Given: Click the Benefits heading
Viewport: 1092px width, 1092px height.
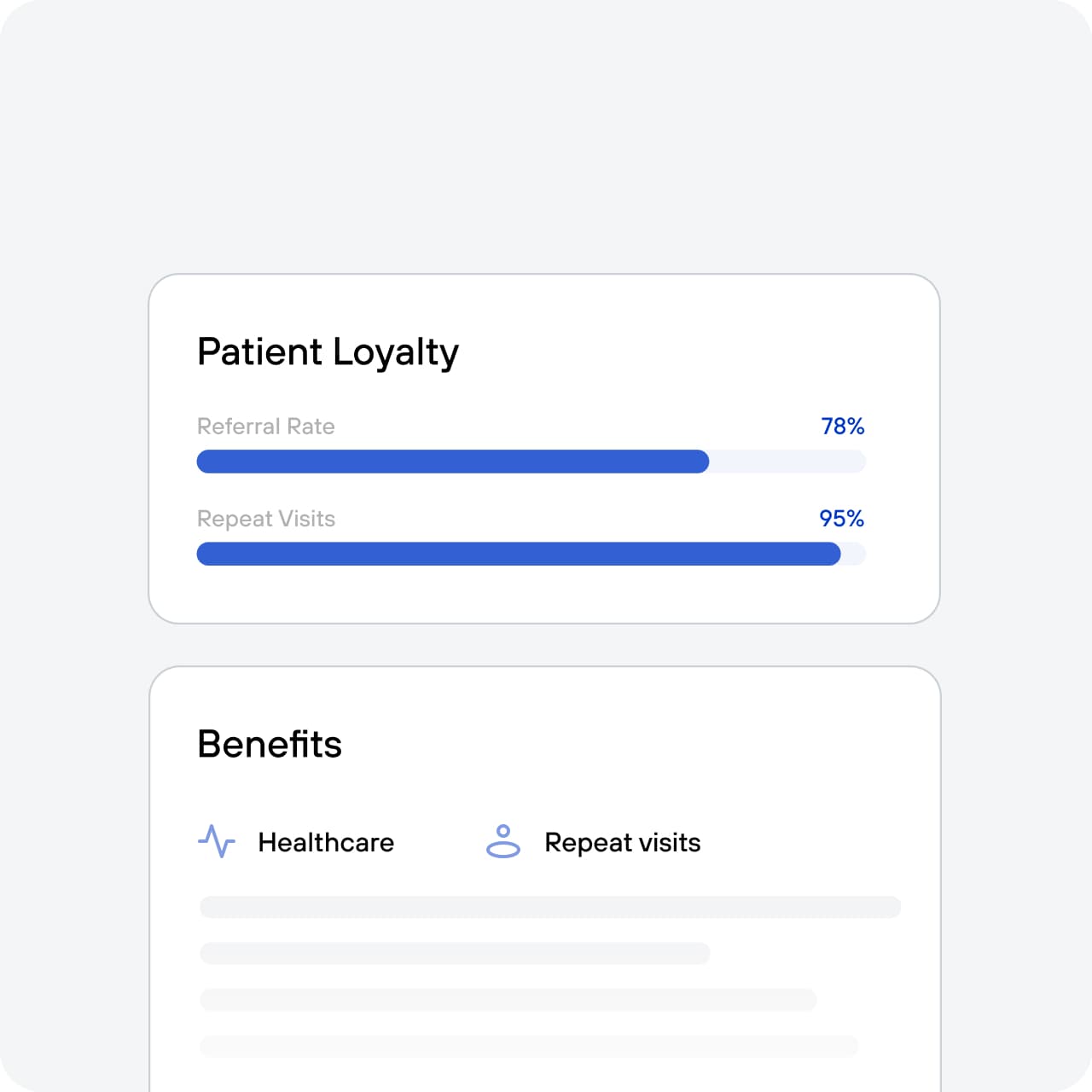Looking at the screenshot, I should [270, 744].
